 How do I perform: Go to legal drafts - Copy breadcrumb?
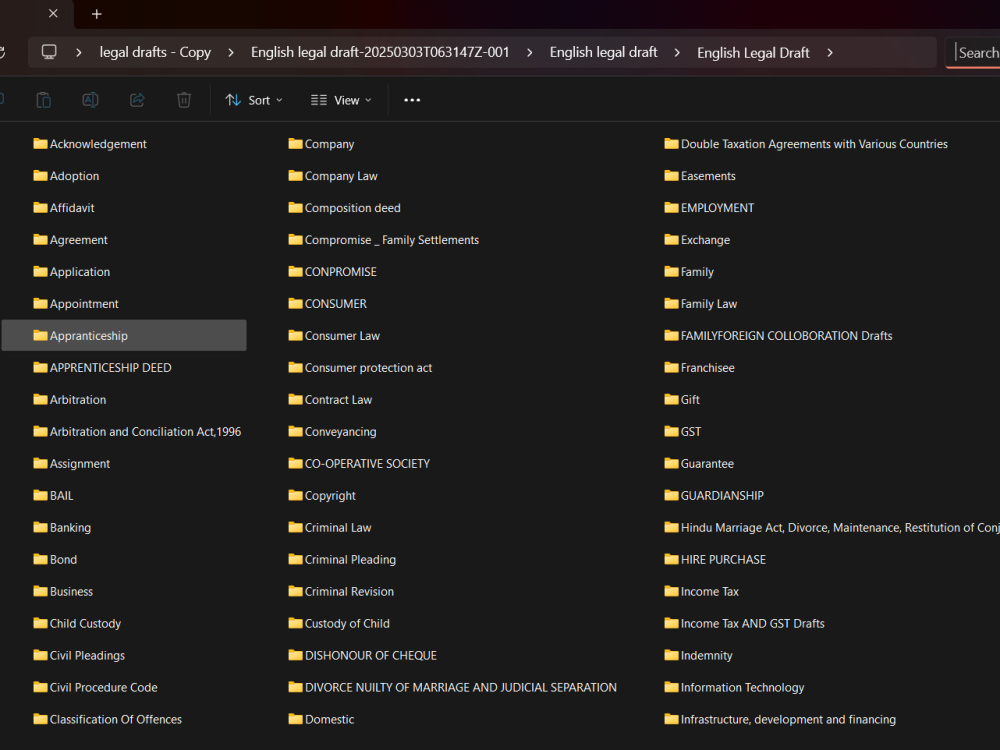tap(155, 52)
